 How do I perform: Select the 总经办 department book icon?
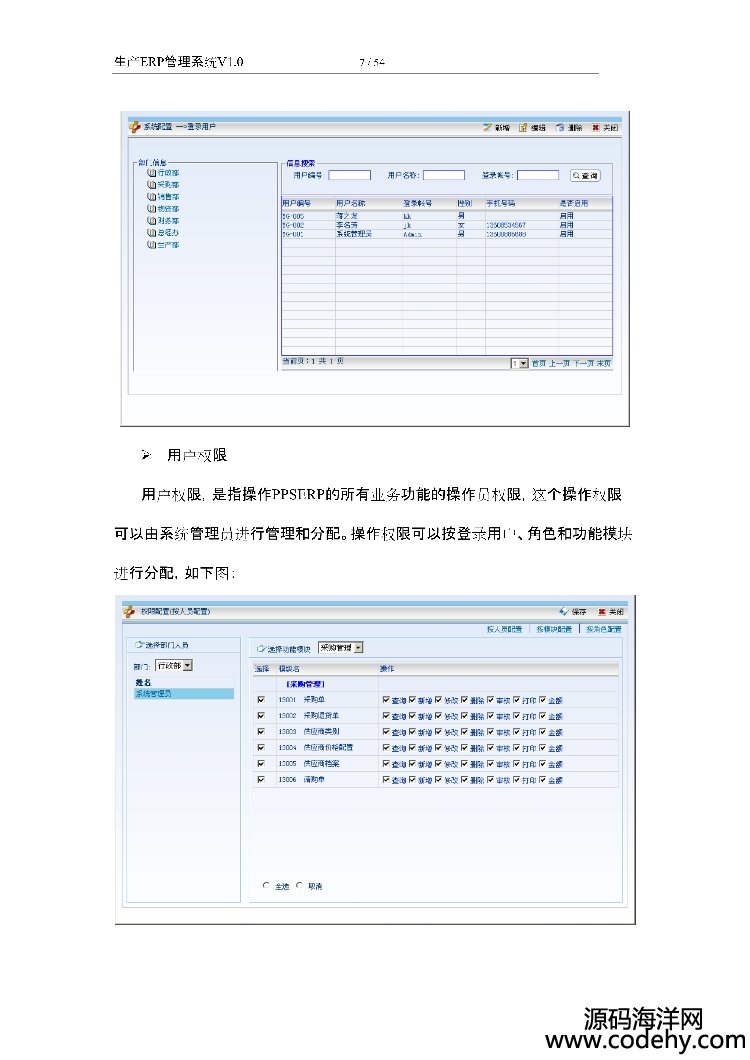151,233
